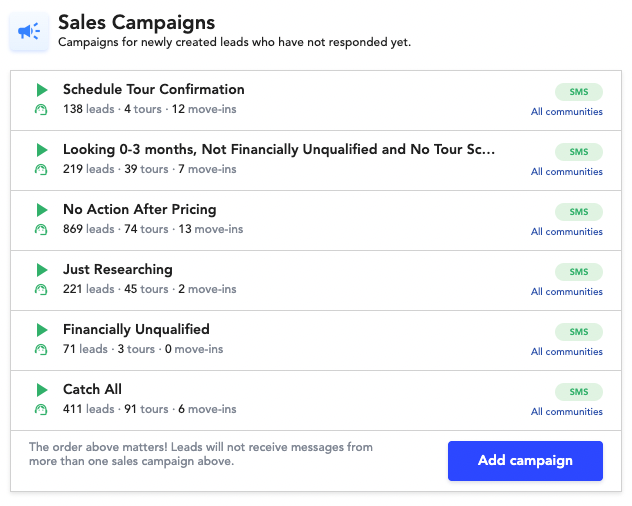Click the play icon for Financially Unqualified campaign

pyautogui.click(x=42, y=330)
